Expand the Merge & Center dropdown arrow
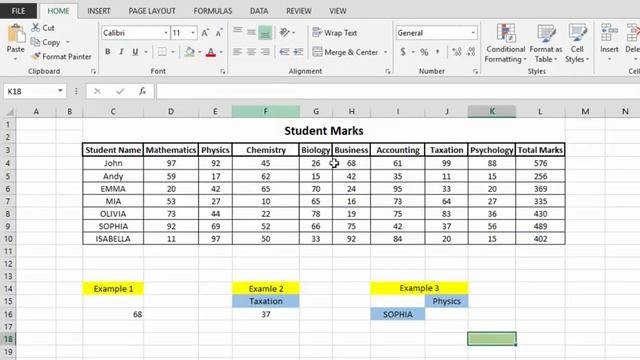The width and height of the screenshot is (640, 360). (x=385, y=52)
